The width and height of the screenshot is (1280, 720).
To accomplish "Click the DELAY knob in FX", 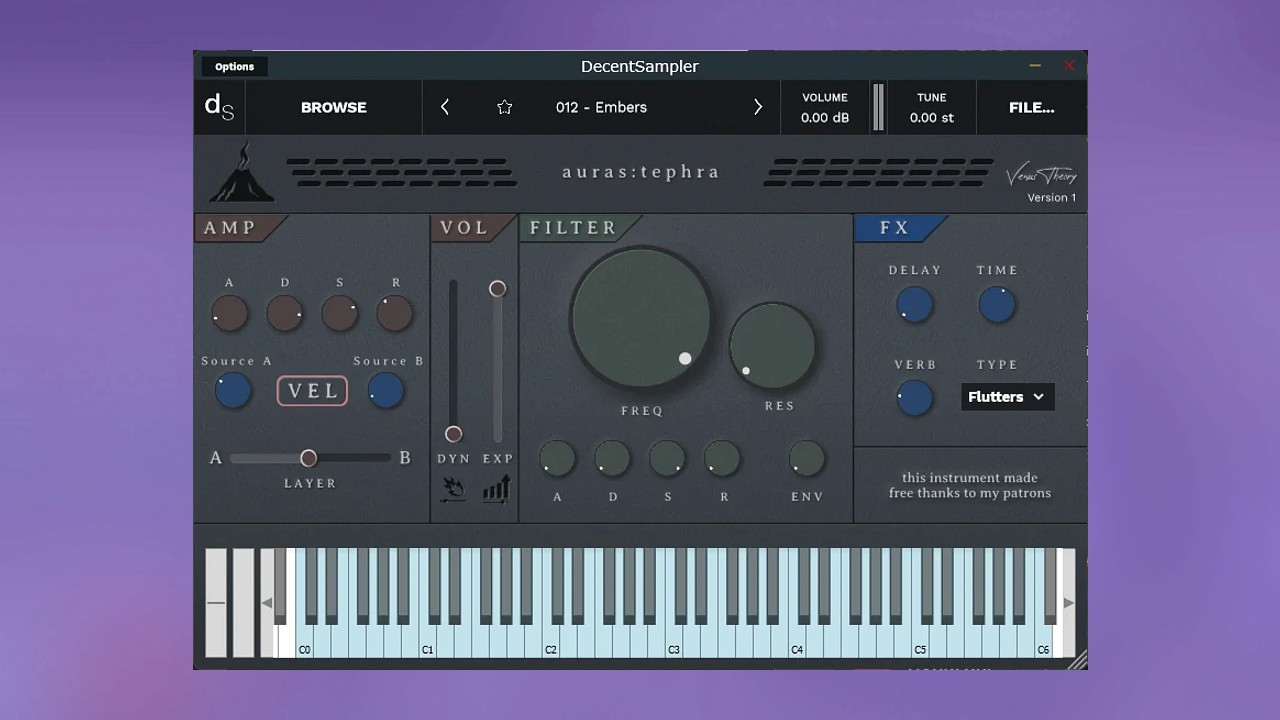I will coord(914,305).
